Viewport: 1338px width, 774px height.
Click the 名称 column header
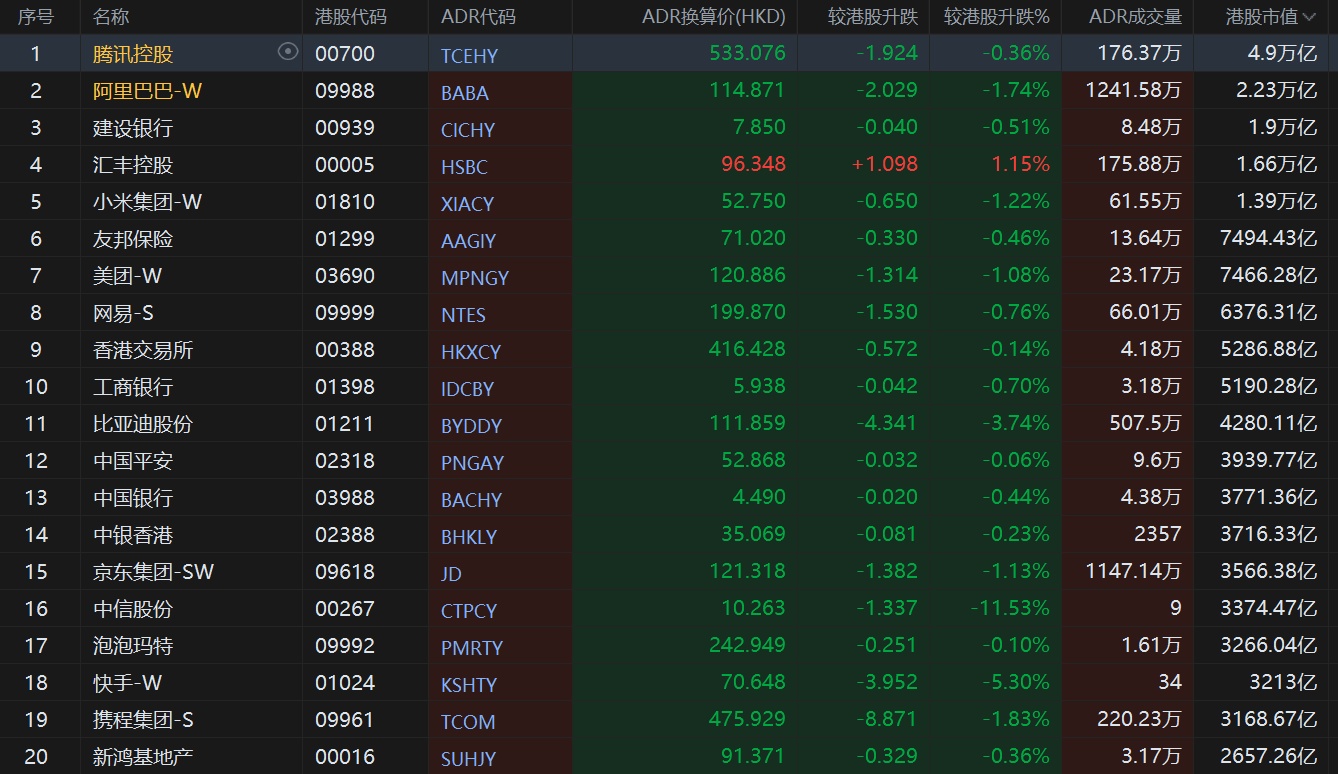(x=111, y=17)
